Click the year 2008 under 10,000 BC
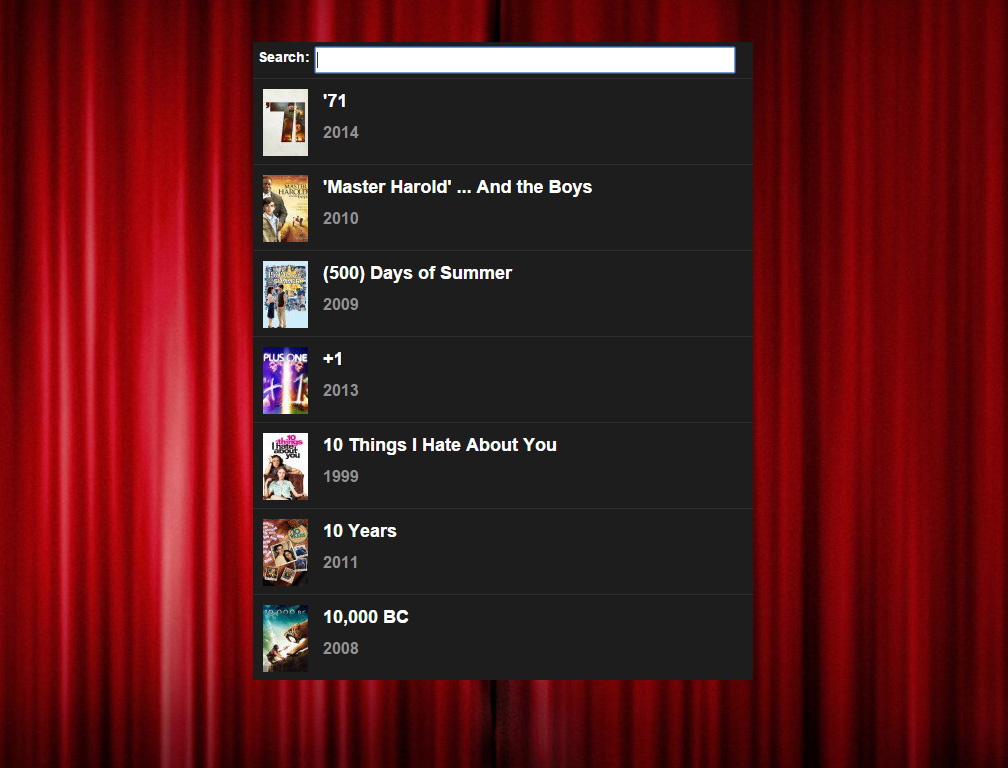 341,648
